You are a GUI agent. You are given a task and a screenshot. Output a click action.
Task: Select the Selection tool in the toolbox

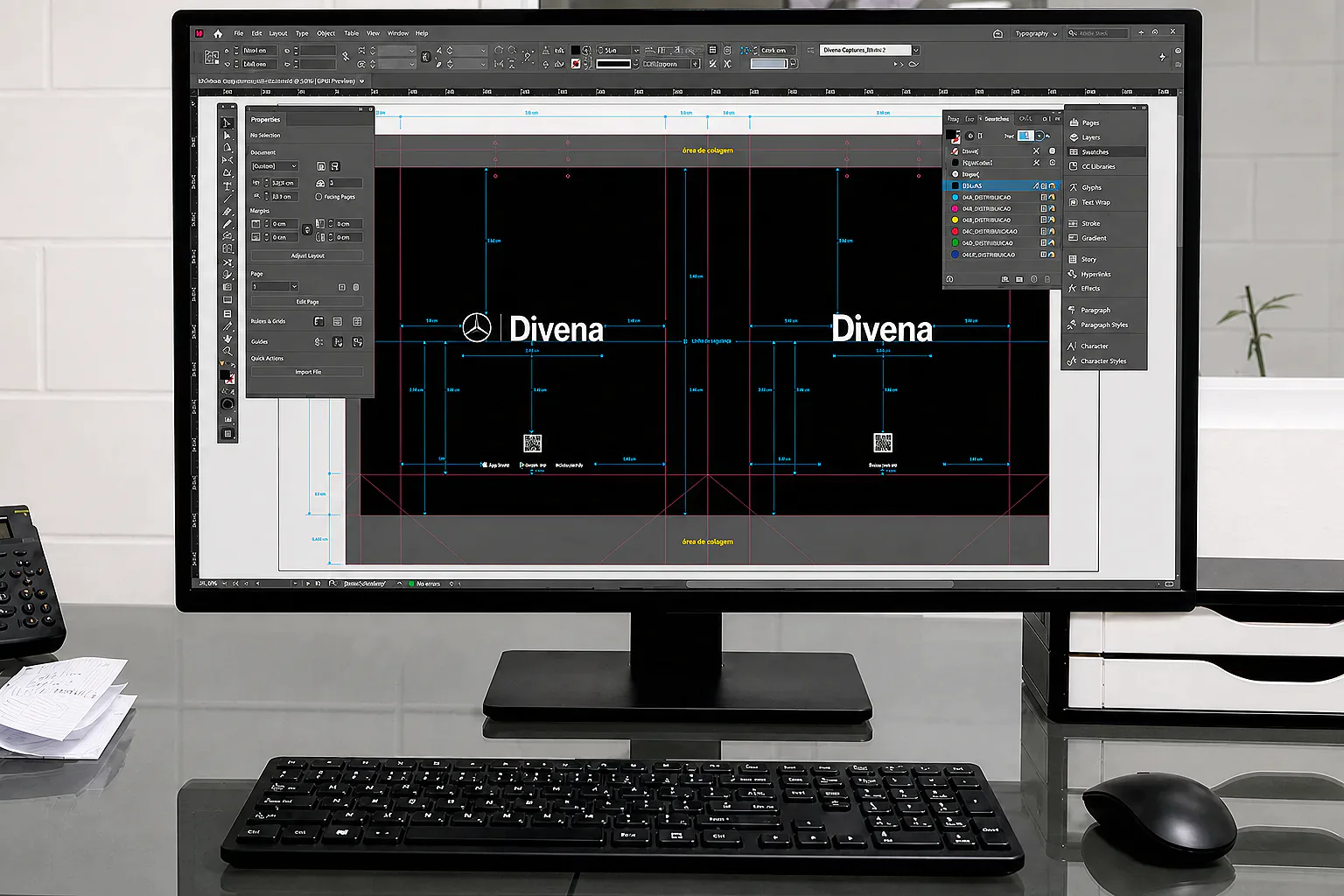227,123
